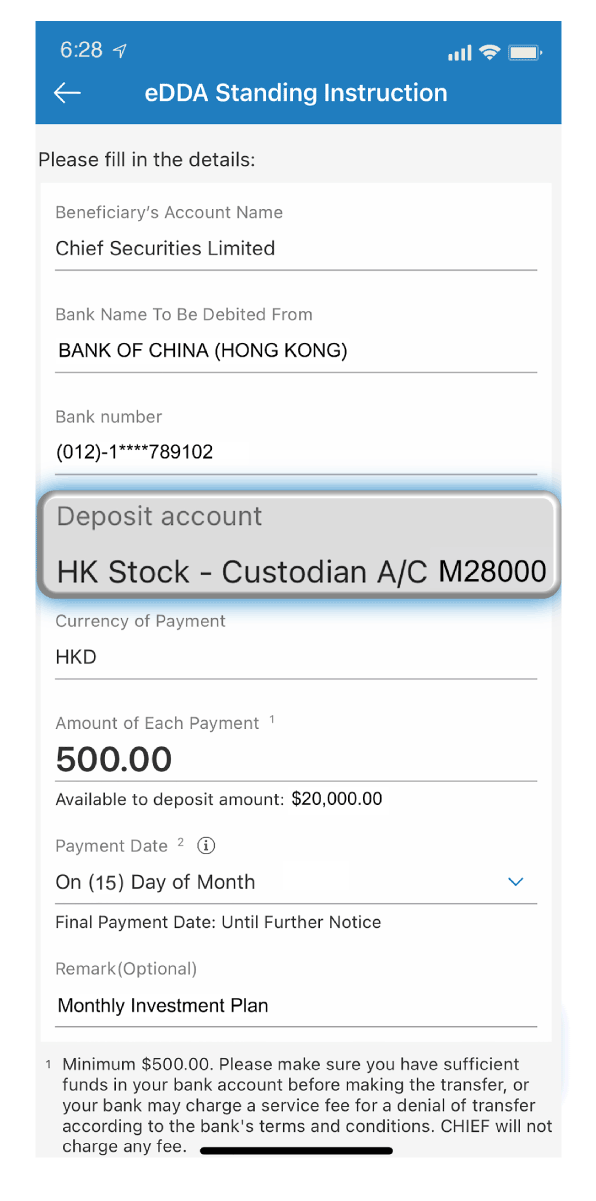Viewport: 596px width, 1201px height.
Task: Open Payment Date info icon
Action: [x=206, y=846]
